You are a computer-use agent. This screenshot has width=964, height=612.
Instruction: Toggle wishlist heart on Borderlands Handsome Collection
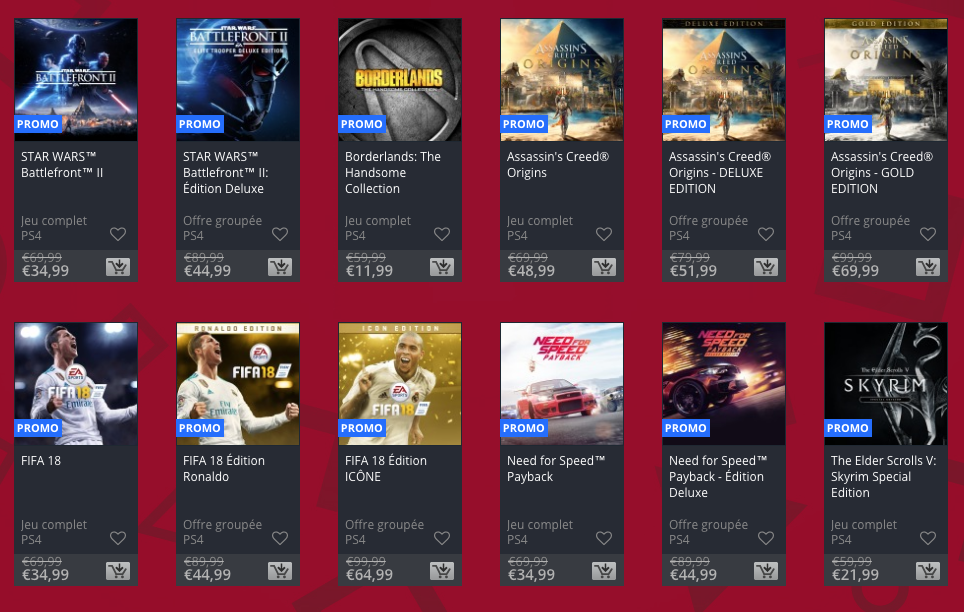[441, 234]
